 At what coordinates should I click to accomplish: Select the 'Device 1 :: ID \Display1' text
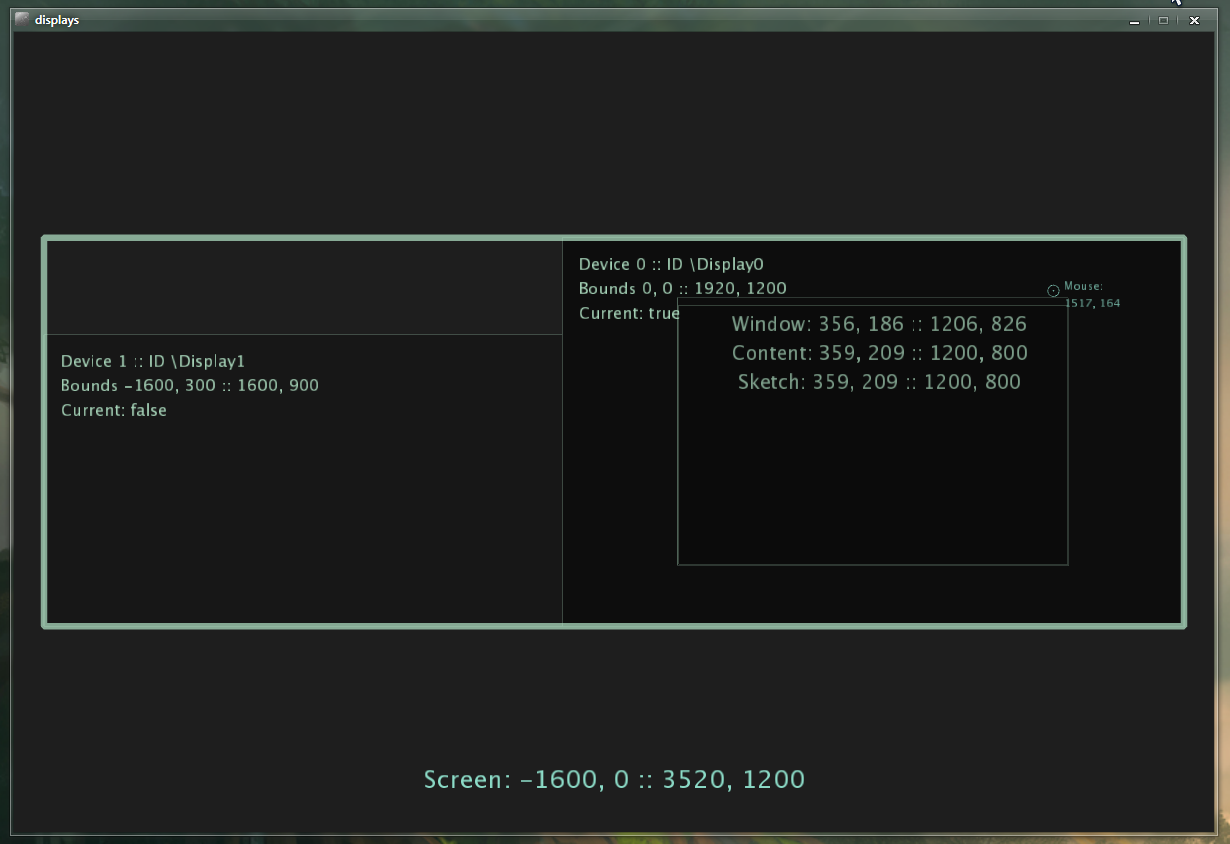[x=153, y=361]
